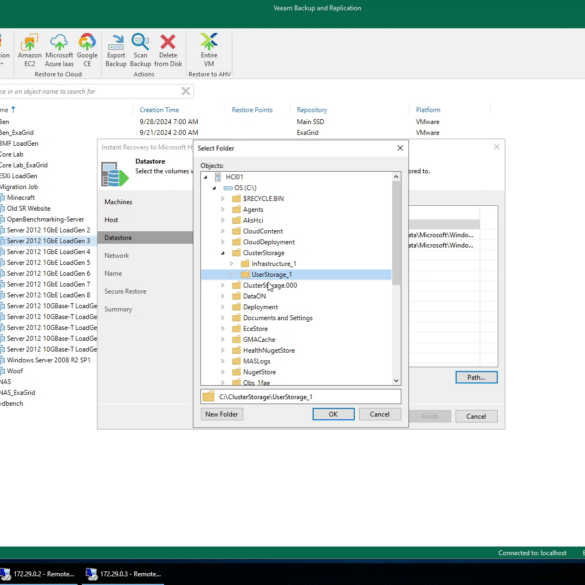Sort by Restore Points column
This screenshot has width=585, height=585.
coord(252,110)
